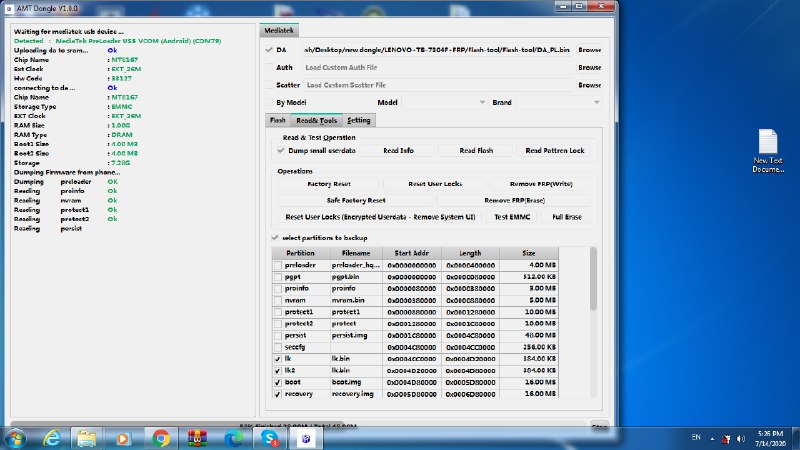Open Google Chrome from taskbar
800x450 pixels.
(x=161, y=438)
